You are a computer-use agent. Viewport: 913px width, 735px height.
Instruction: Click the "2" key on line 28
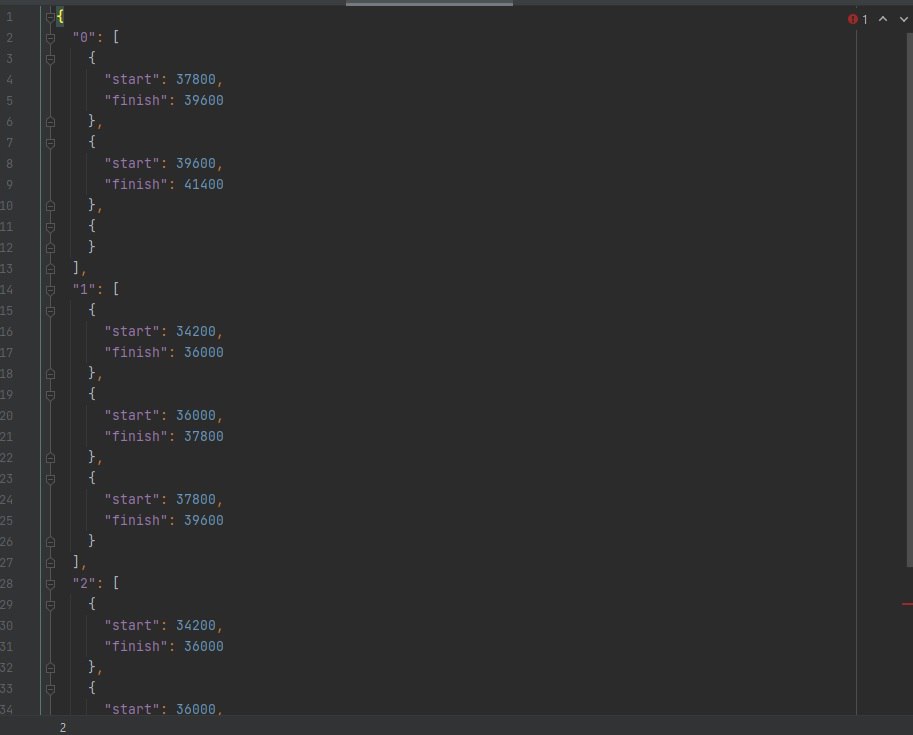84,583
